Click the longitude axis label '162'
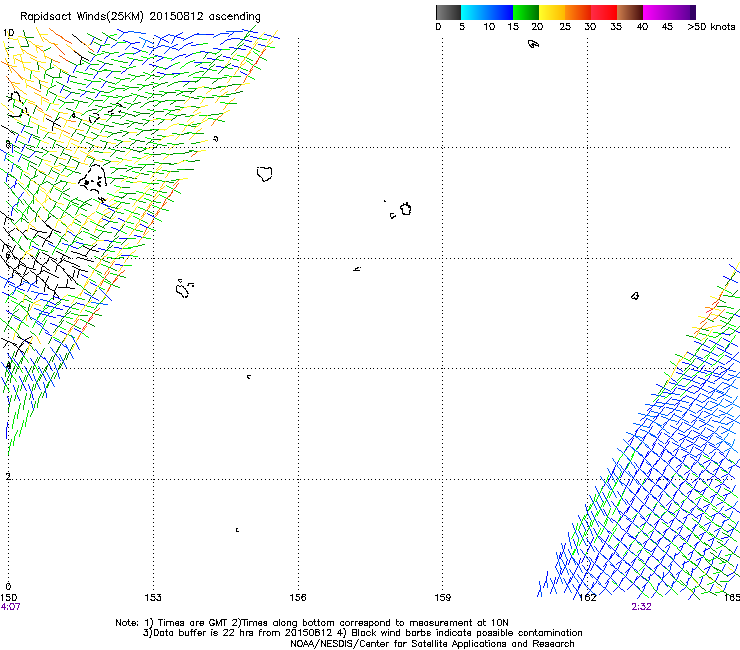 click(588, 598)
